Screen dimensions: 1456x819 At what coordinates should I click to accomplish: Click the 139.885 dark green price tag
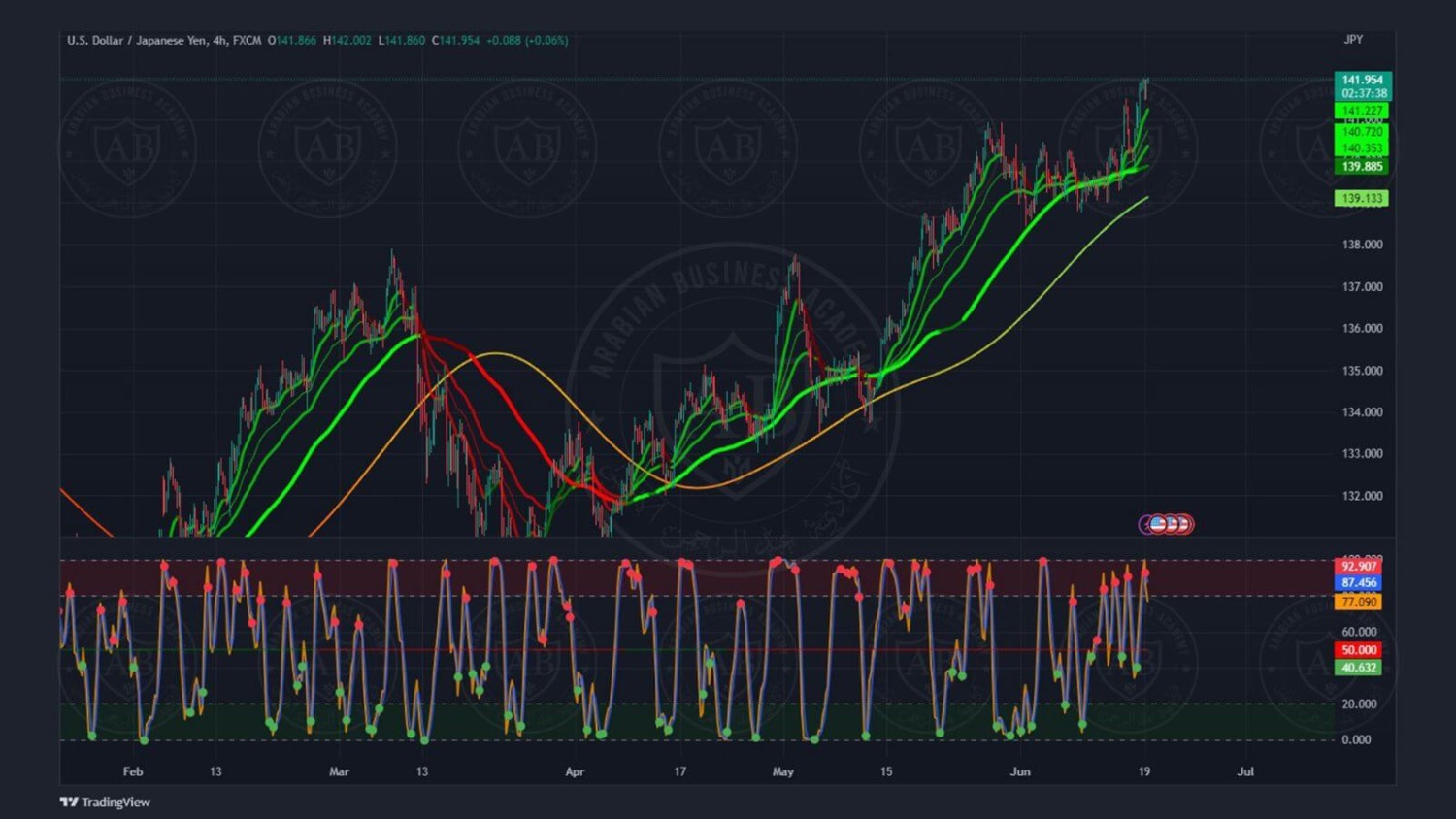(x=1362, y=167)
